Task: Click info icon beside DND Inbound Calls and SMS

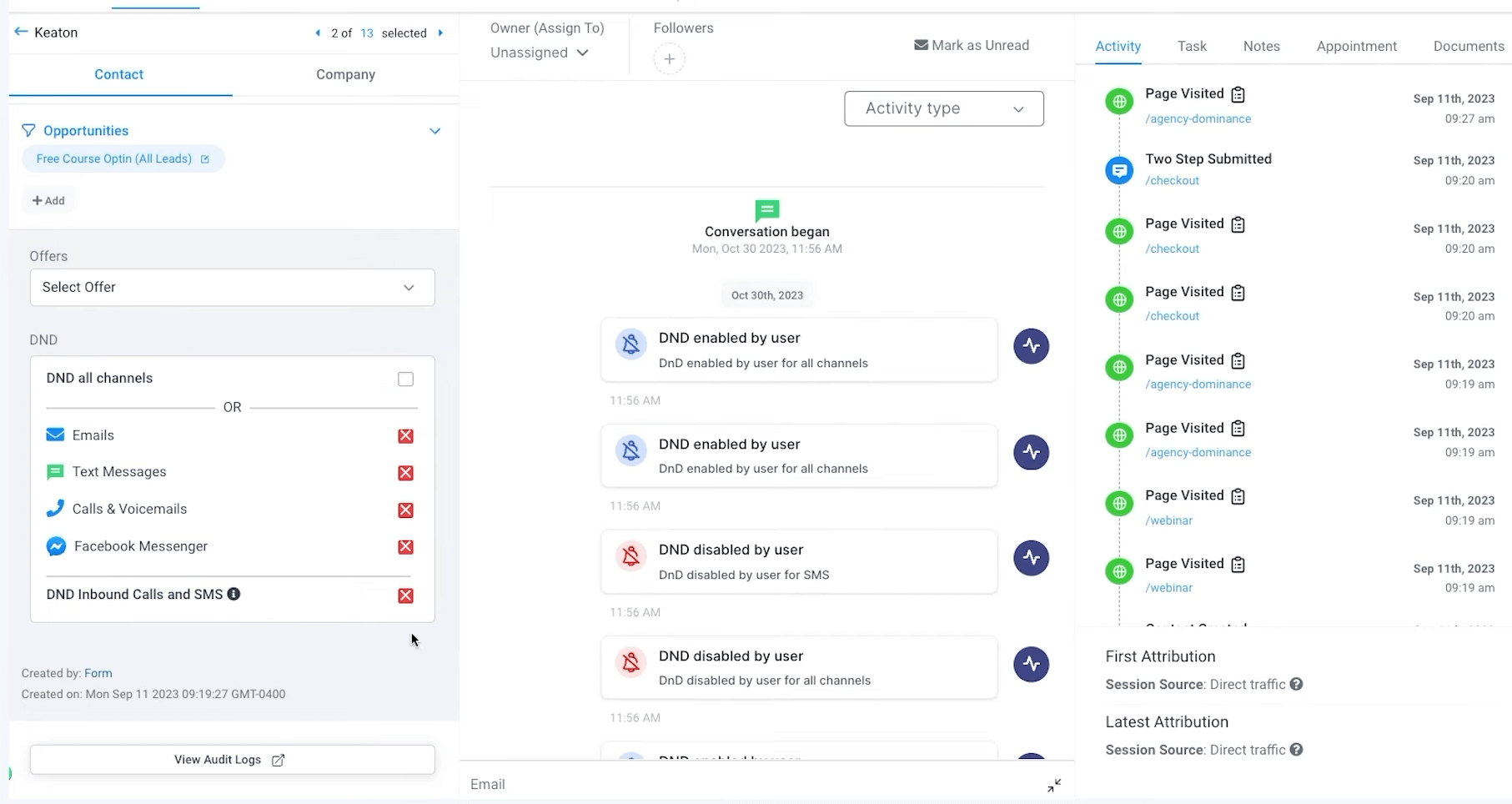Action: 234,594
